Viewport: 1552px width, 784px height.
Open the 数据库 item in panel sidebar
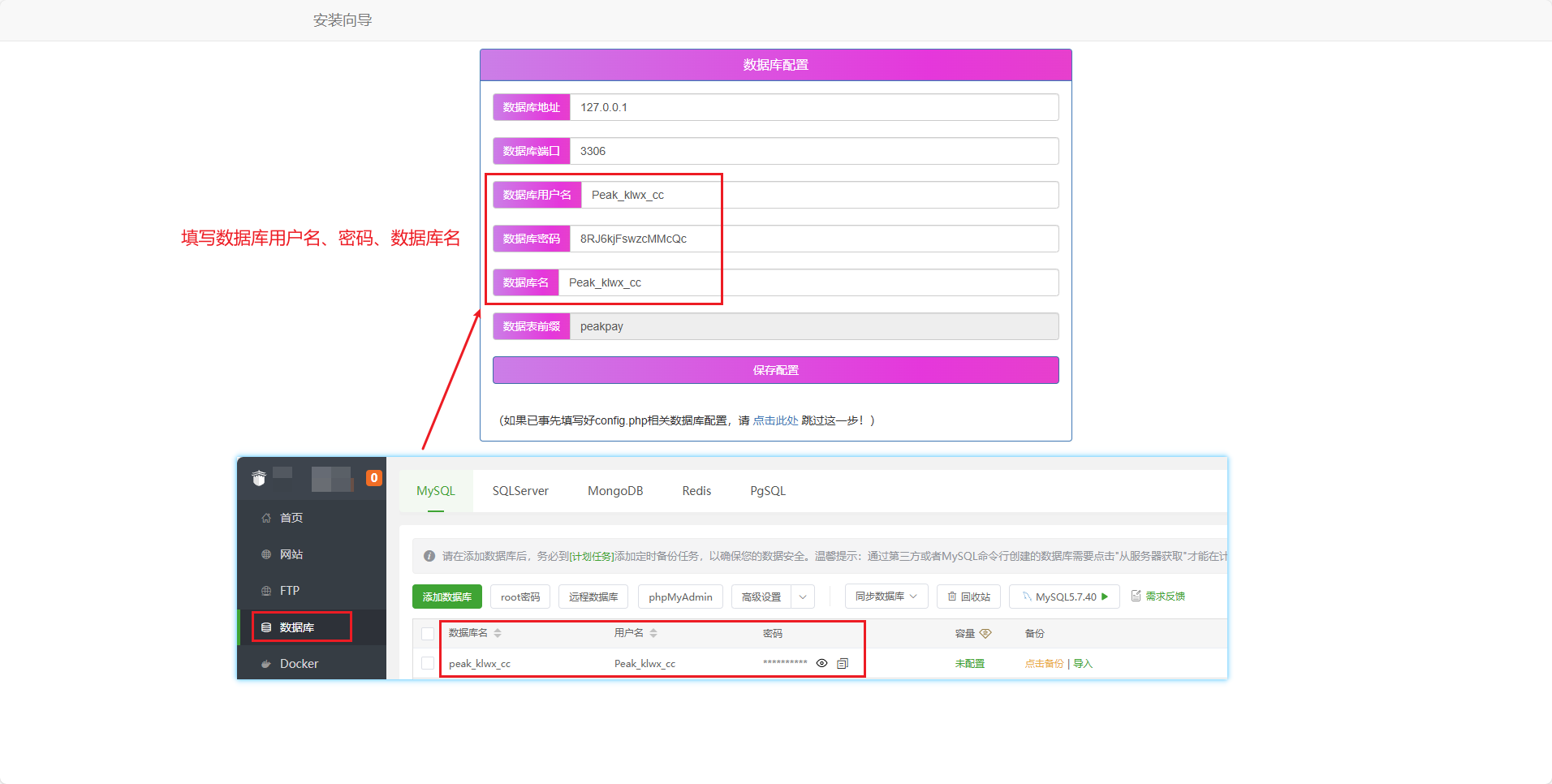tap(297, 627)
